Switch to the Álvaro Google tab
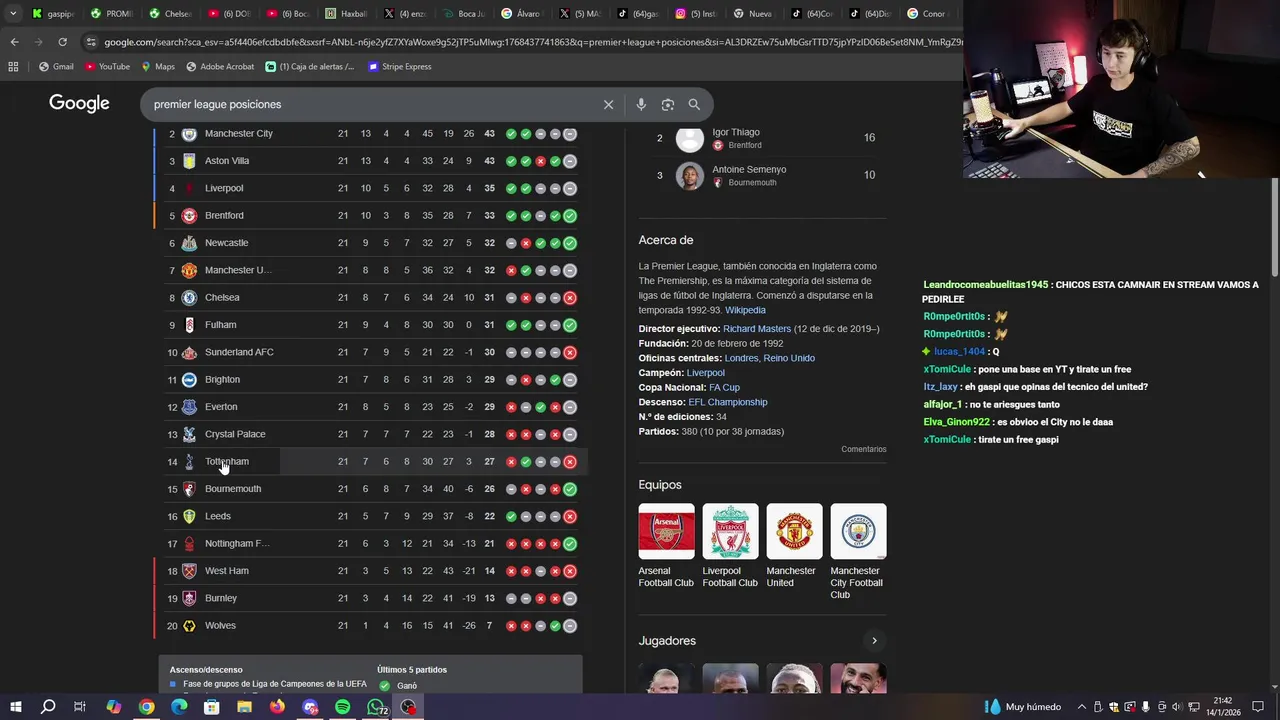 (x=522, y=14)
